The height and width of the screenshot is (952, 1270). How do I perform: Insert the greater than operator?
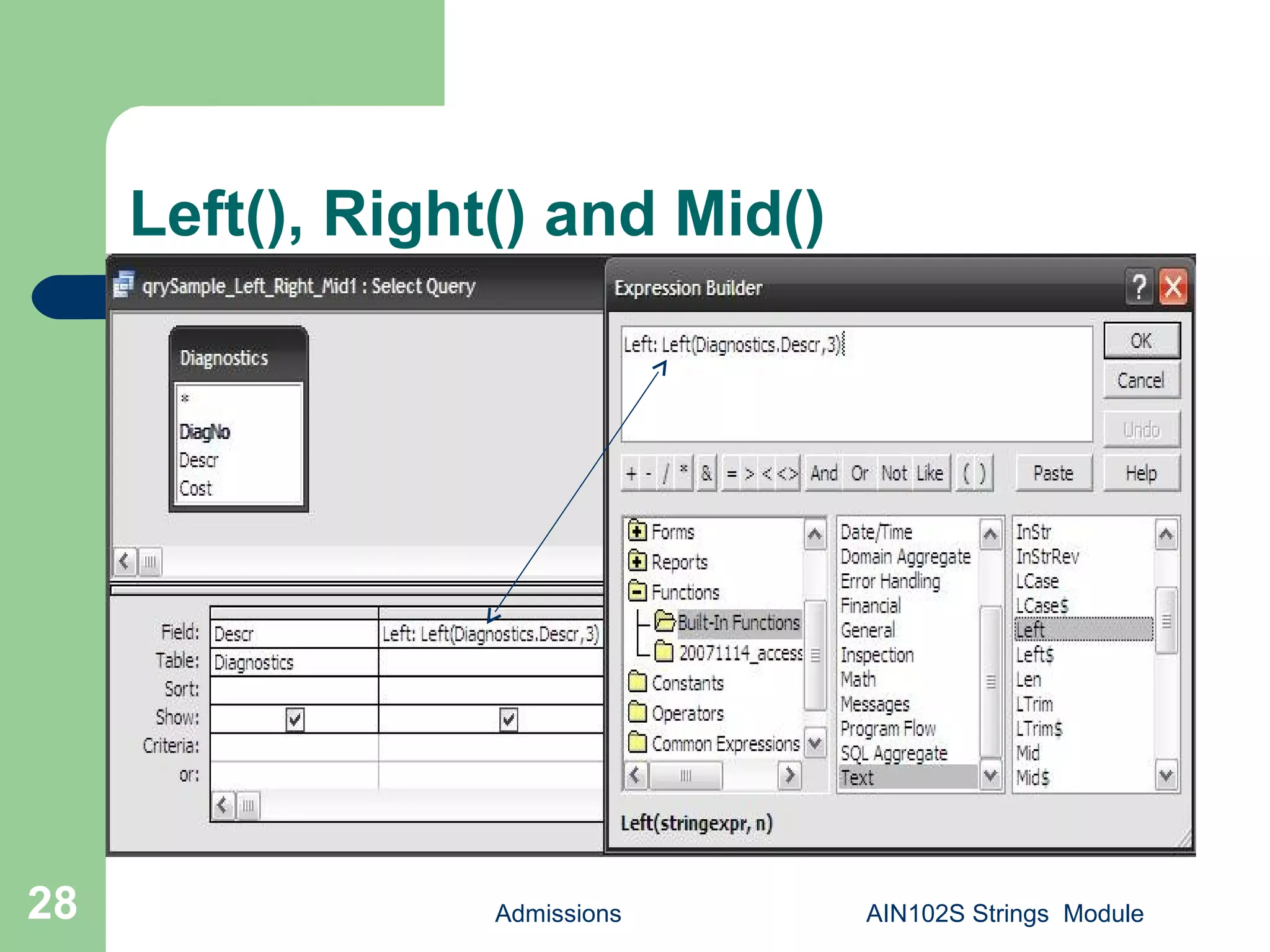tap(750, 474)
